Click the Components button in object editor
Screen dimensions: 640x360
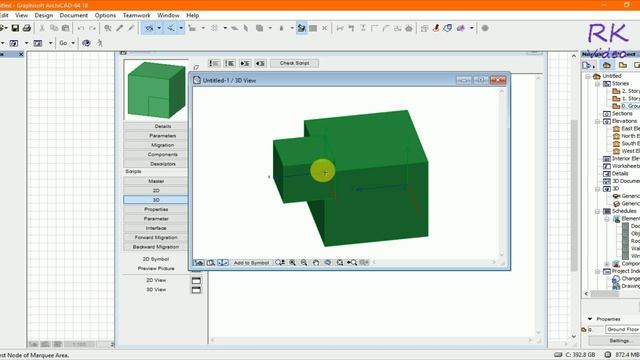(x=156, y=155)
